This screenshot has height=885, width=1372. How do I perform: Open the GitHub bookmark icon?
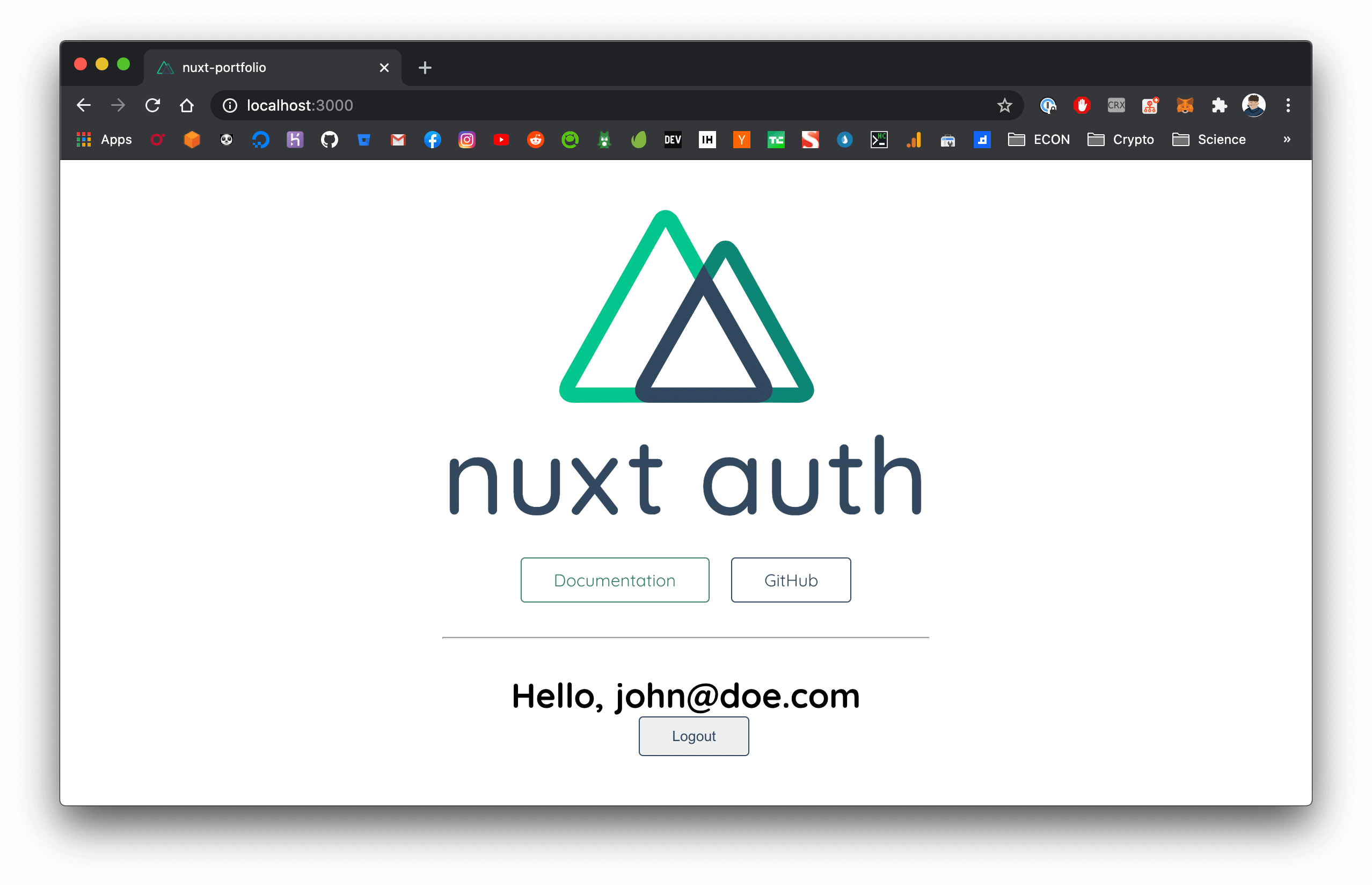329,139
